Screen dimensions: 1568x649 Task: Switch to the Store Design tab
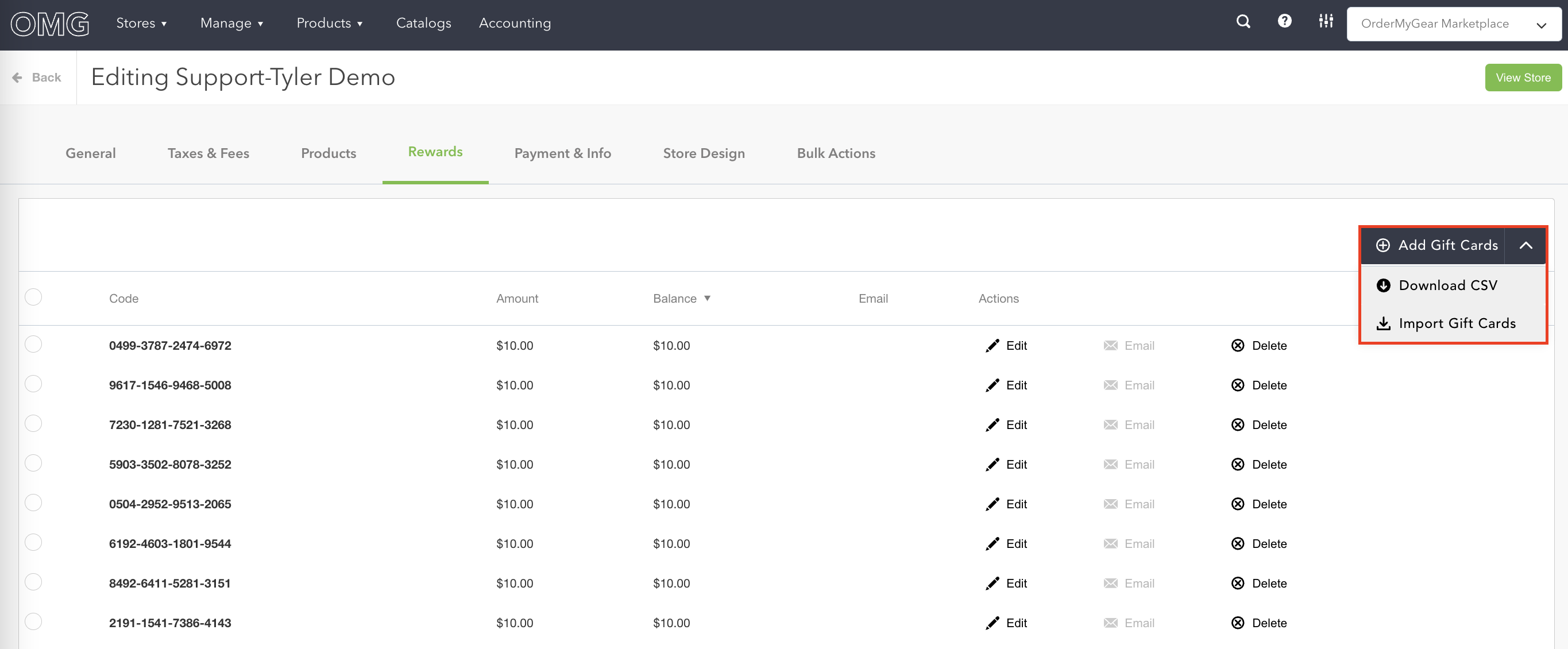[x=704, y=153]
